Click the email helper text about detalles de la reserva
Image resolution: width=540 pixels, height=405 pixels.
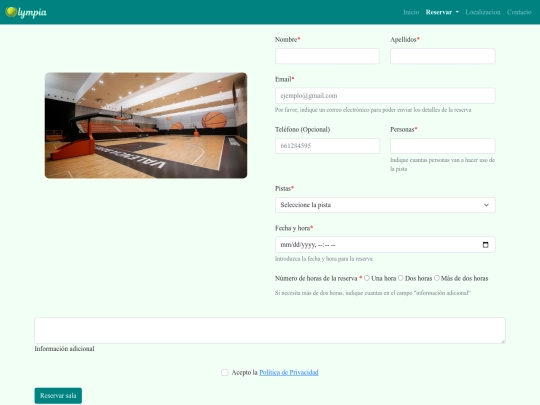pos(373,110)
